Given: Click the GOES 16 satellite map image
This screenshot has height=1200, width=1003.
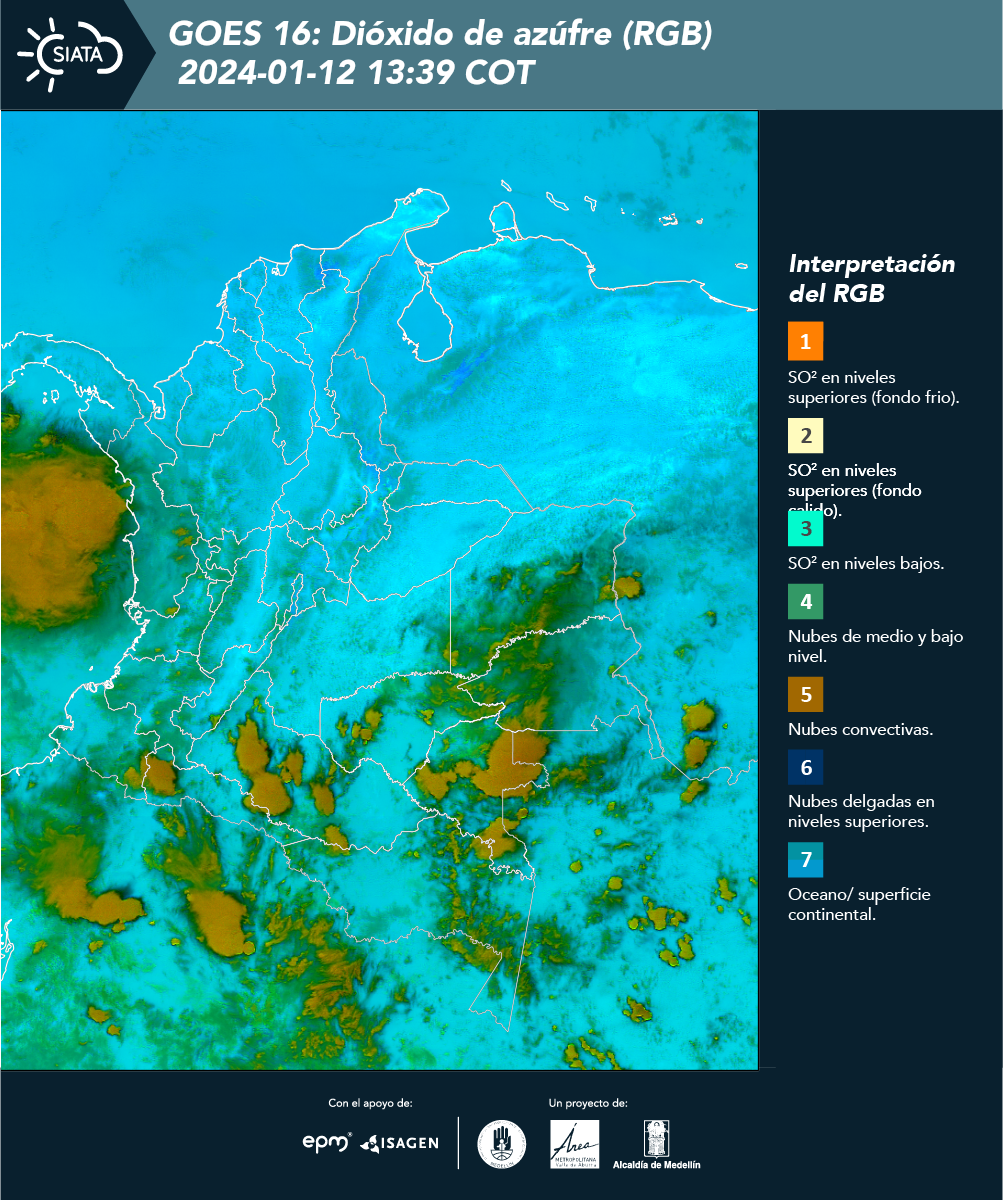Looking at the screenshot, I should coord(379,590).
